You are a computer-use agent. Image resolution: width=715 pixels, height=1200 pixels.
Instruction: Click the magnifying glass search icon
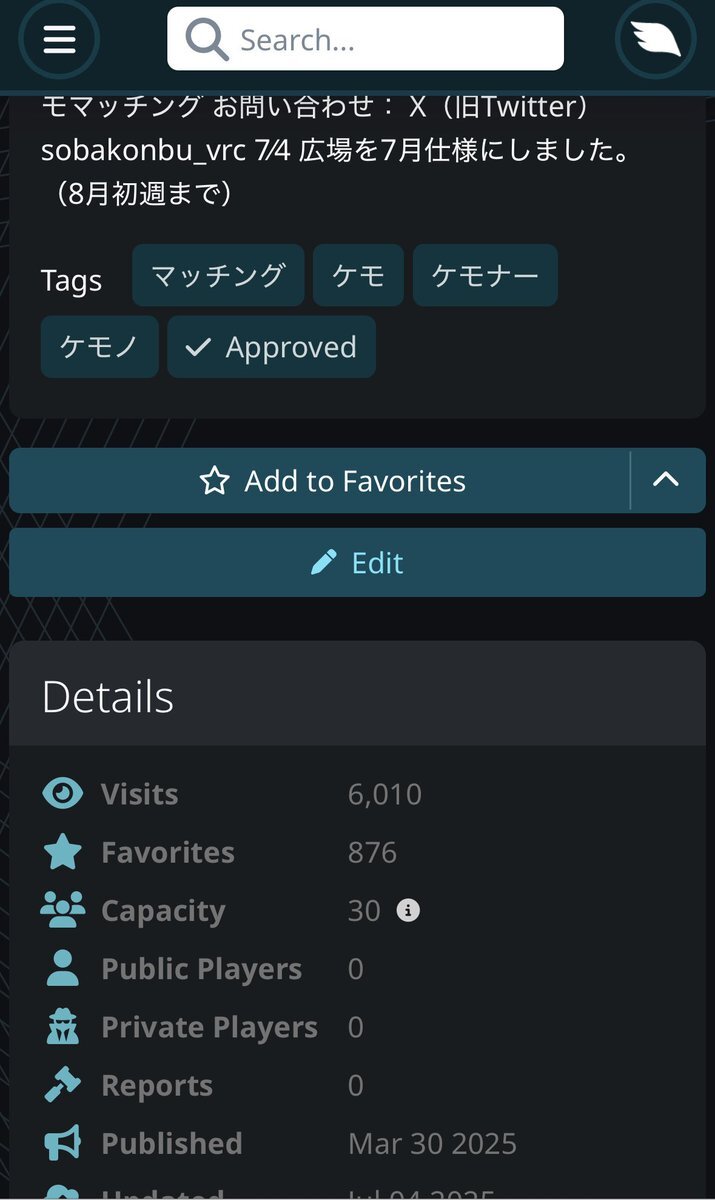[x=207, y=39]
